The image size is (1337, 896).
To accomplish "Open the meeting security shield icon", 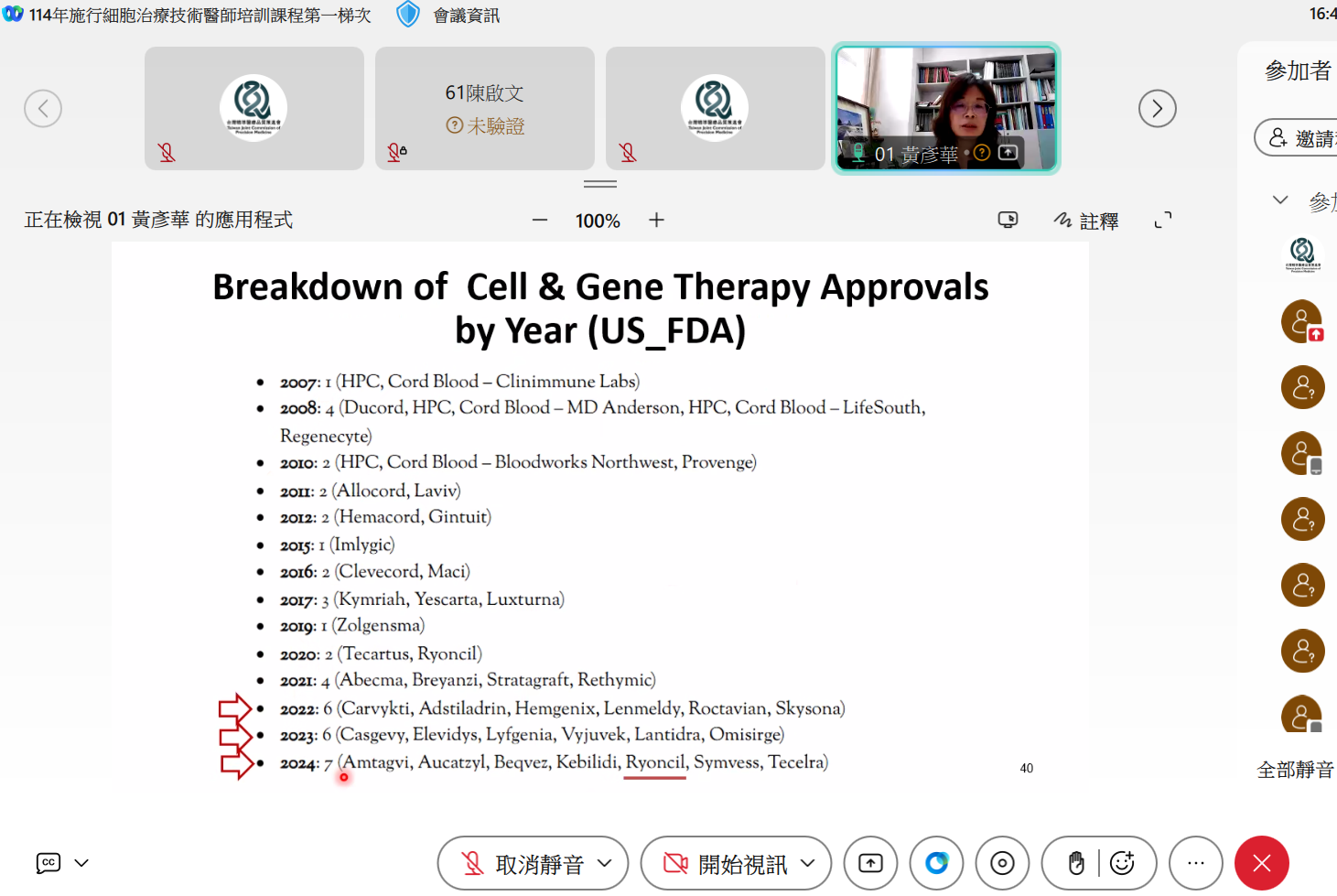I will [x=408, y=15].
